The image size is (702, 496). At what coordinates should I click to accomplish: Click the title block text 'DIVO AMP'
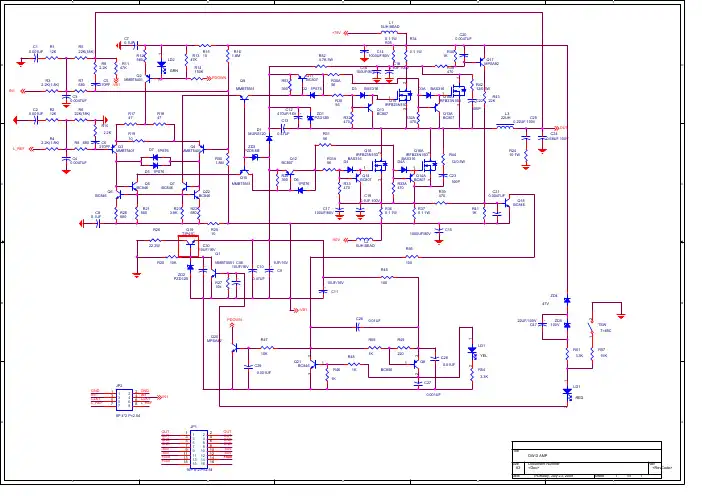(x=538, y=456)
